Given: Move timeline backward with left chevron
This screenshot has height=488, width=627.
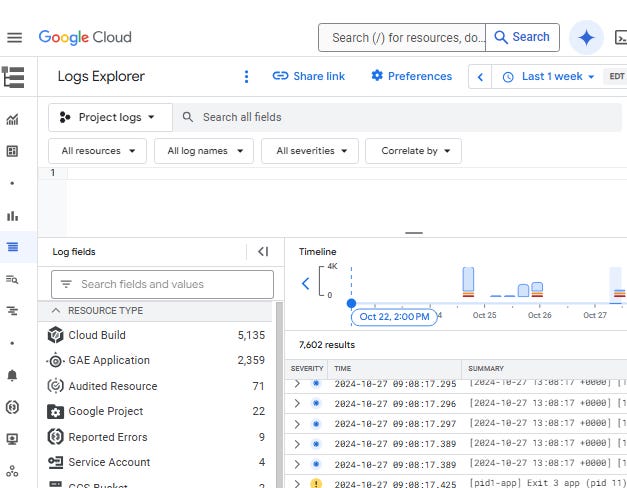Looking at the screenshot, I should point(306,283).
